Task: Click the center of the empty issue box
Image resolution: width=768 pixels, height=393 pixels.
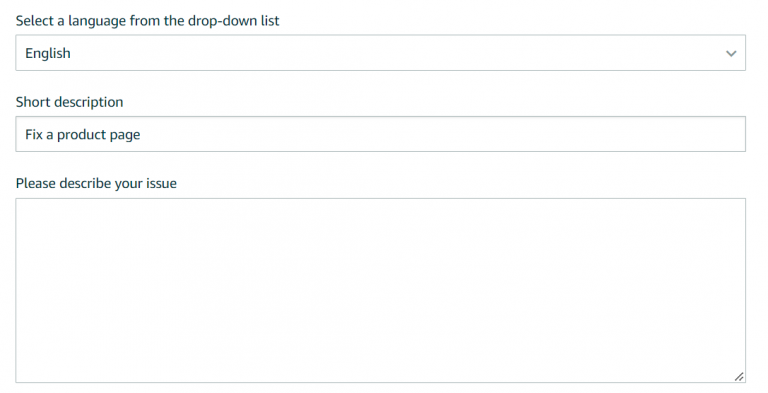Action: [x=381, y=291]
